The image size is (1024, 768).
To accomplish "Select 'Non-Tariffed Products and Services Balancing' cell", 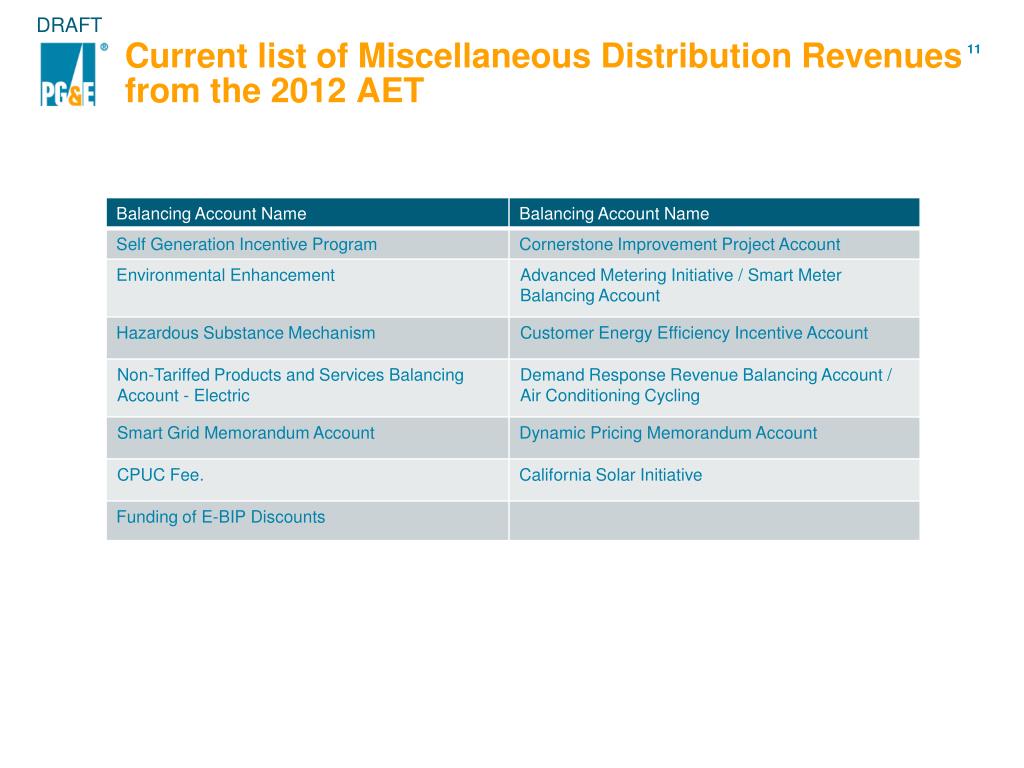I will coord(308,388).
